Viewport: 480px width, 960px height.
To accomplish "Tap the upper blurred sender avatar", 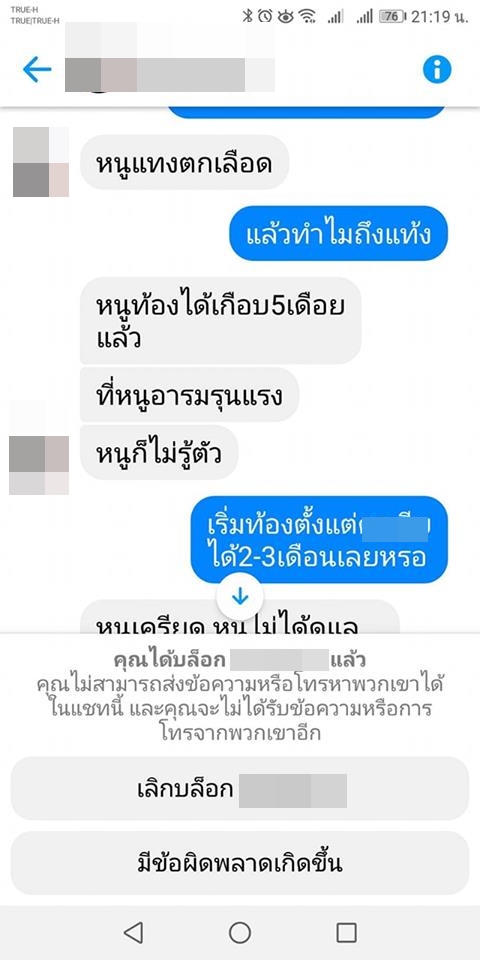I will [x=41, y=162].
